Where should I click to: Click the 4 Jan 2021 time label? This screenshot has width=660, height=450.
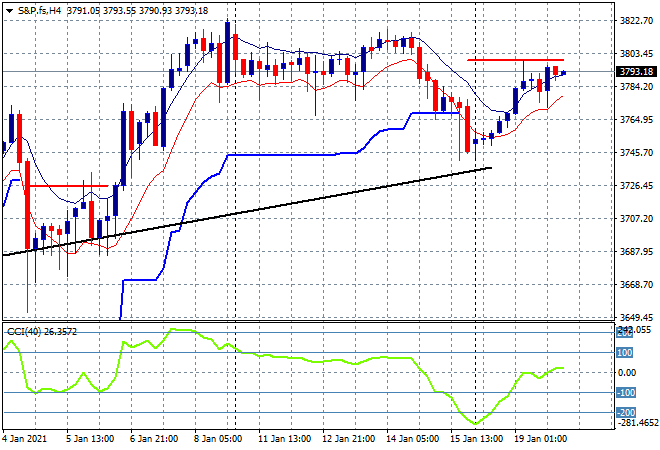pos(25,439)
